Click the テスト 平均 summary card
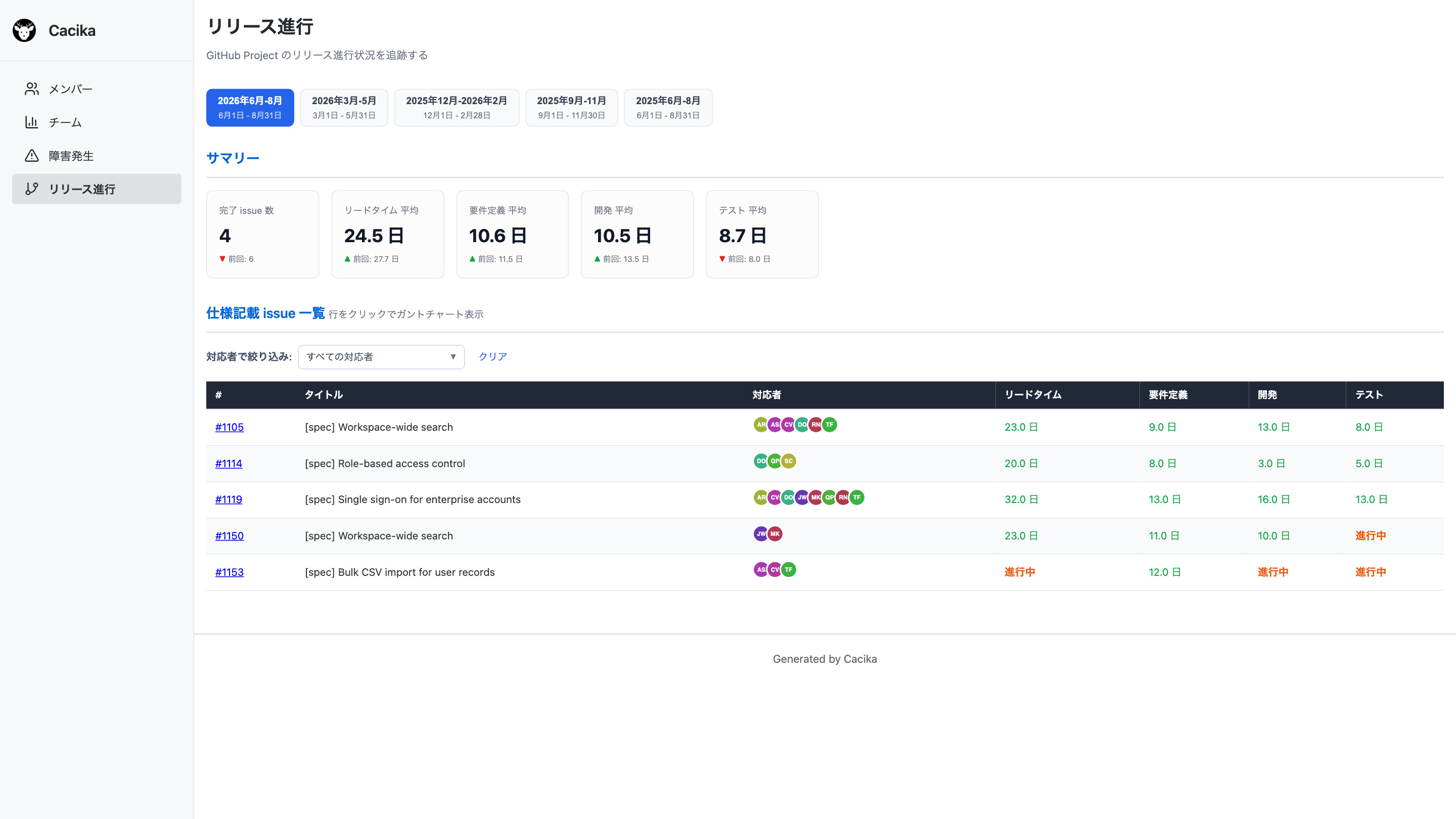Image resolution: width=1456 pixels, height=819 pixels. [x=762, y=234]
